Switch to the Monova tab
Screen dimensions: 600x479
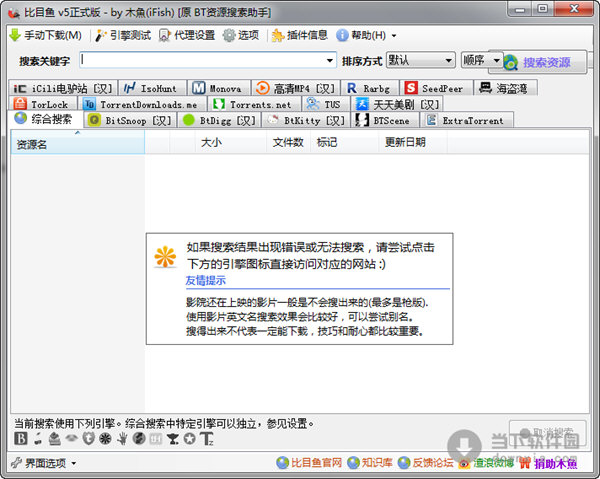(x=218, y=88)
